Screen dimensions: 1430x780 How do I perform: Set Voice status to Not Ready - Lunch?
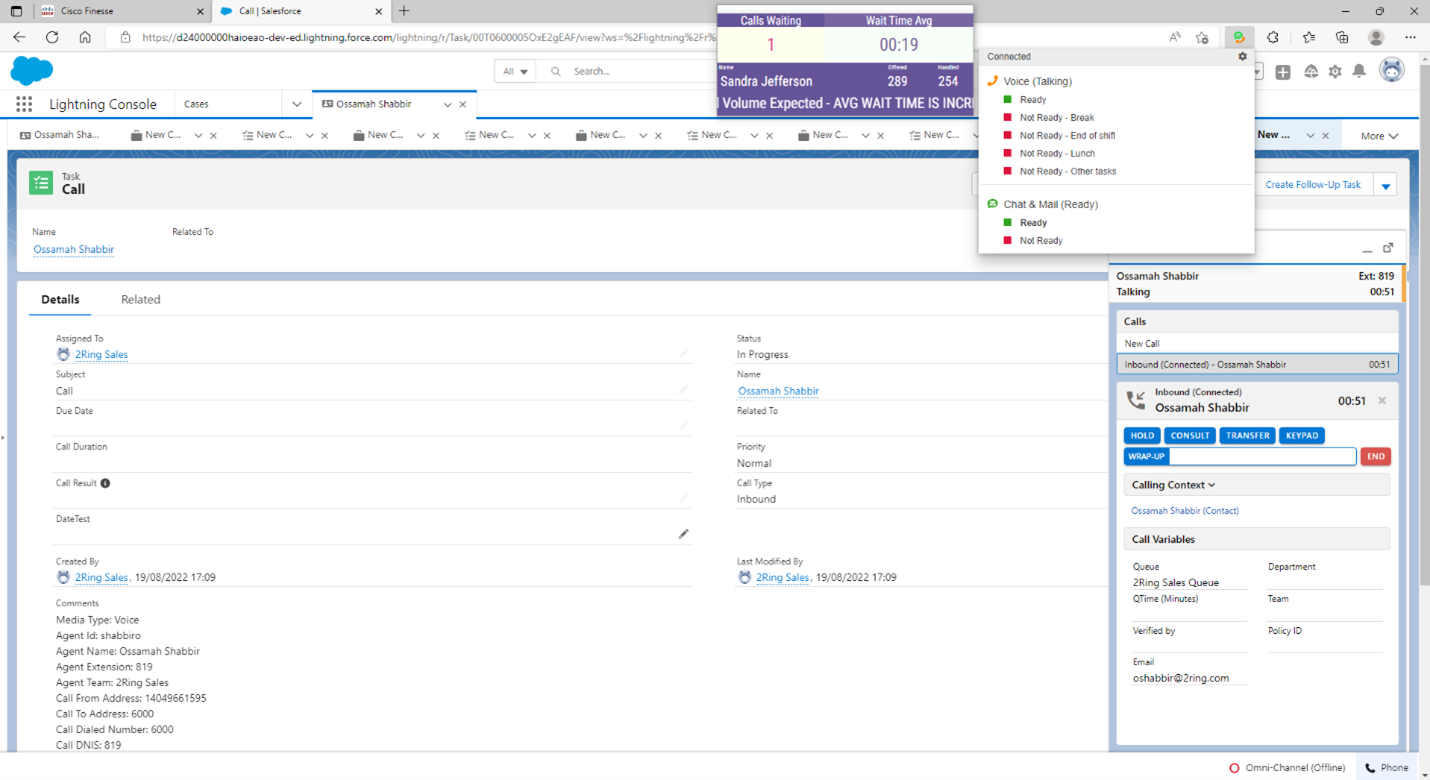coord(1056,154)
